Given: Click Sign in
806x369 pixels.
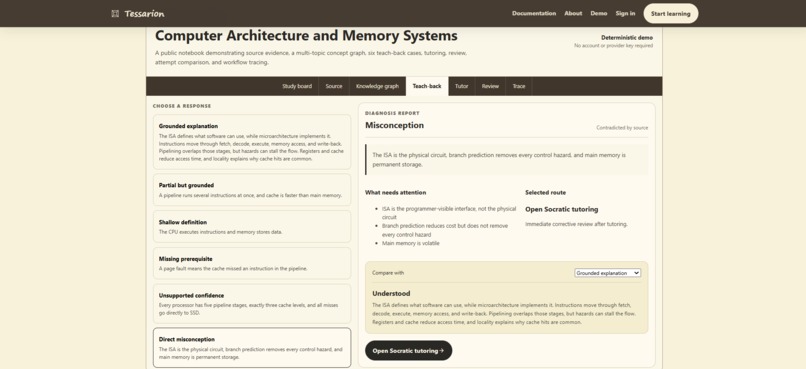Looking at the screenshot, I should tap(625, 13).
